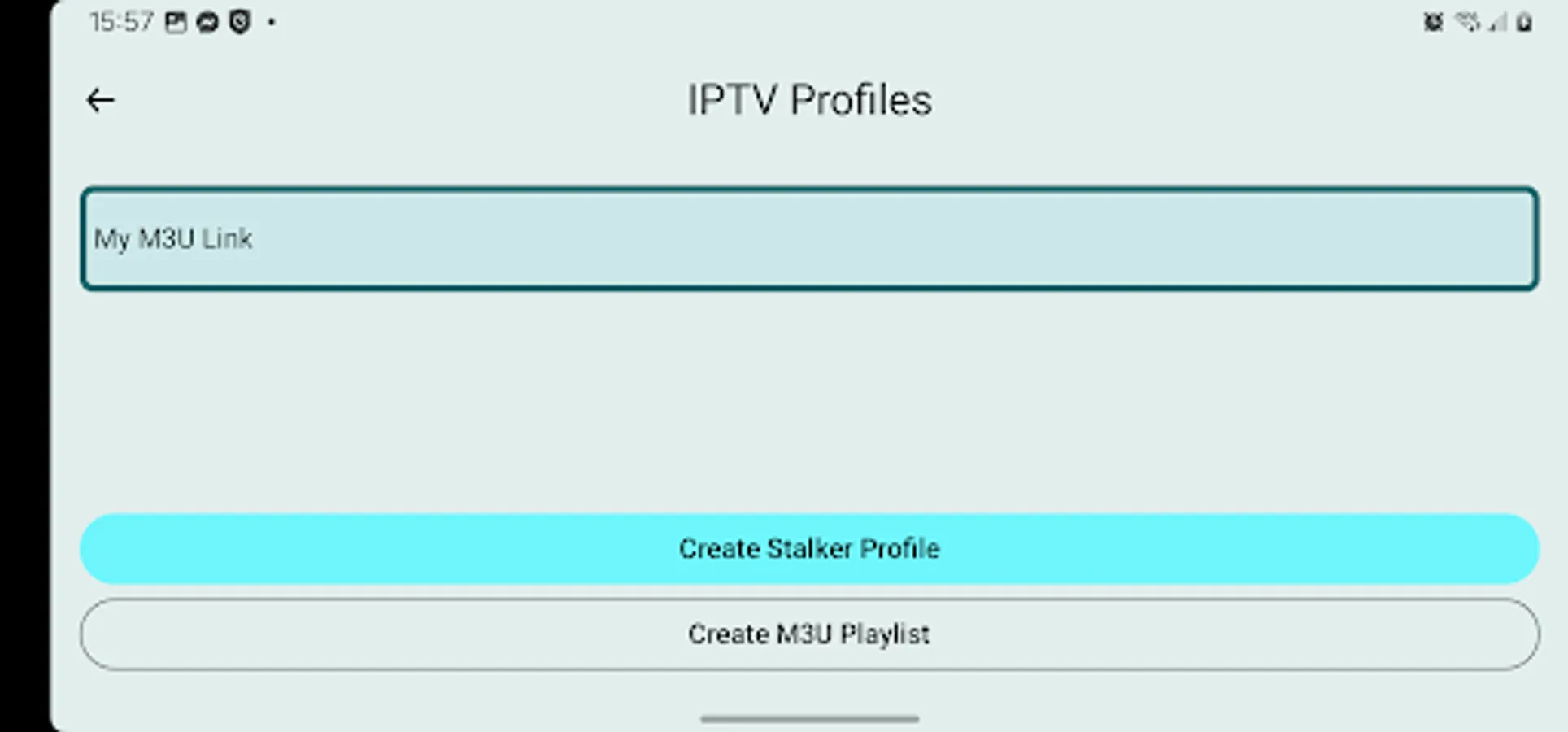Tap the "My M3U Link" label text
1568x732 pixels.
pyautogui.click(x=173, y=238)
